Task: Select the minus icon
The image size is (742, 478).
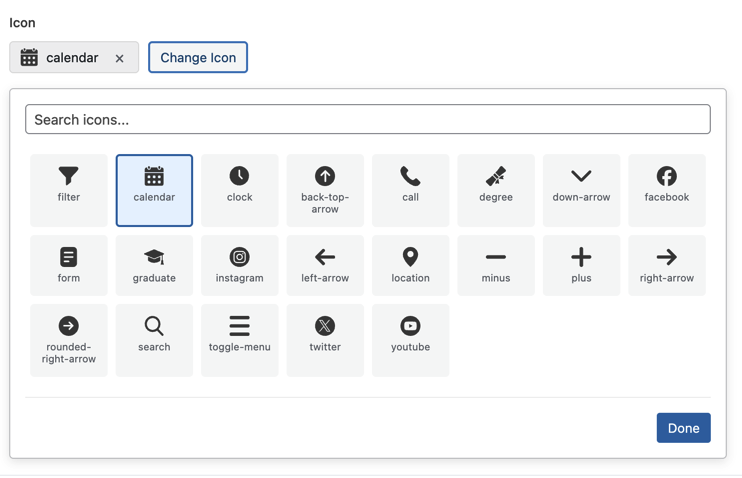Action: [496, 266]
